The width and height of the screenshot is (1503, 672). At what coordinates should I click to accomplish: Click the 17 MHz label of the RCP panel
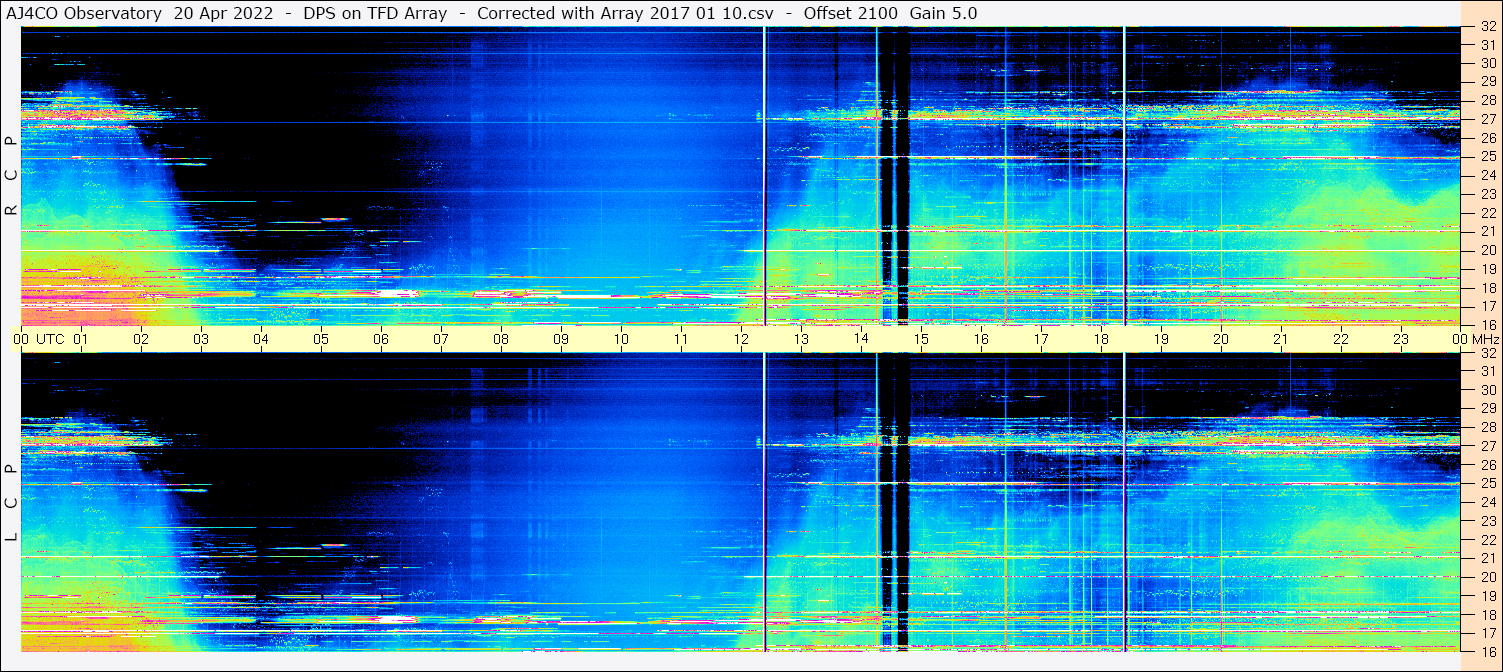pyautogui.click(x=1488, y=306)
